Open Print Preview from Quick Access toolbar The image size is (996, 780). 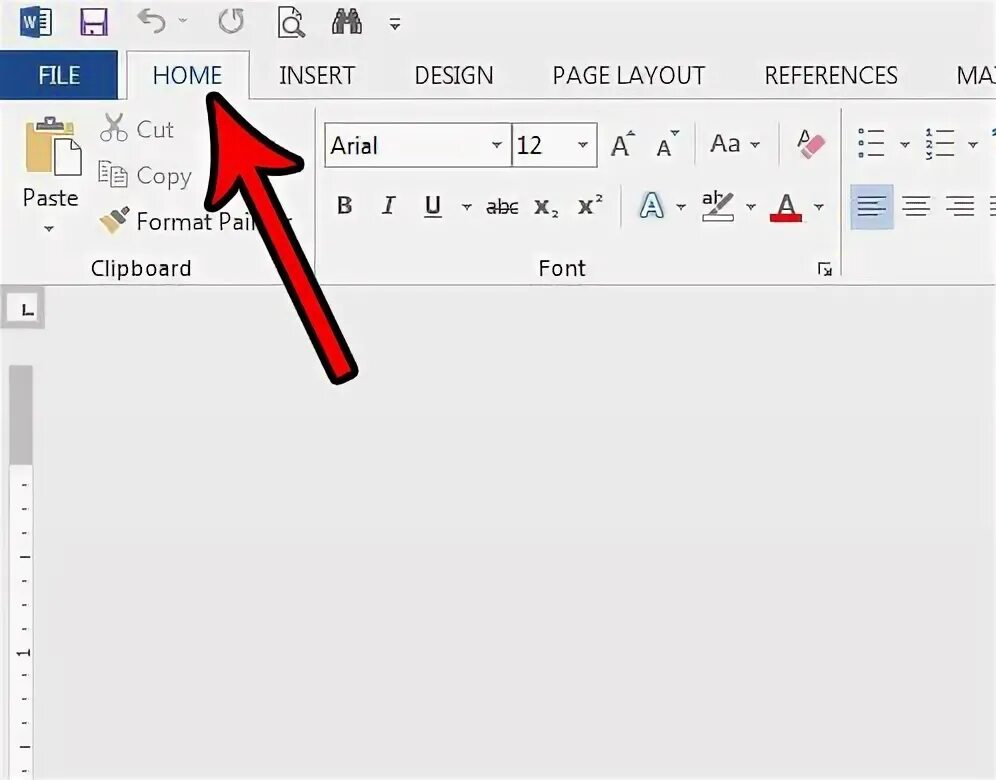click(x=291, y=23)
